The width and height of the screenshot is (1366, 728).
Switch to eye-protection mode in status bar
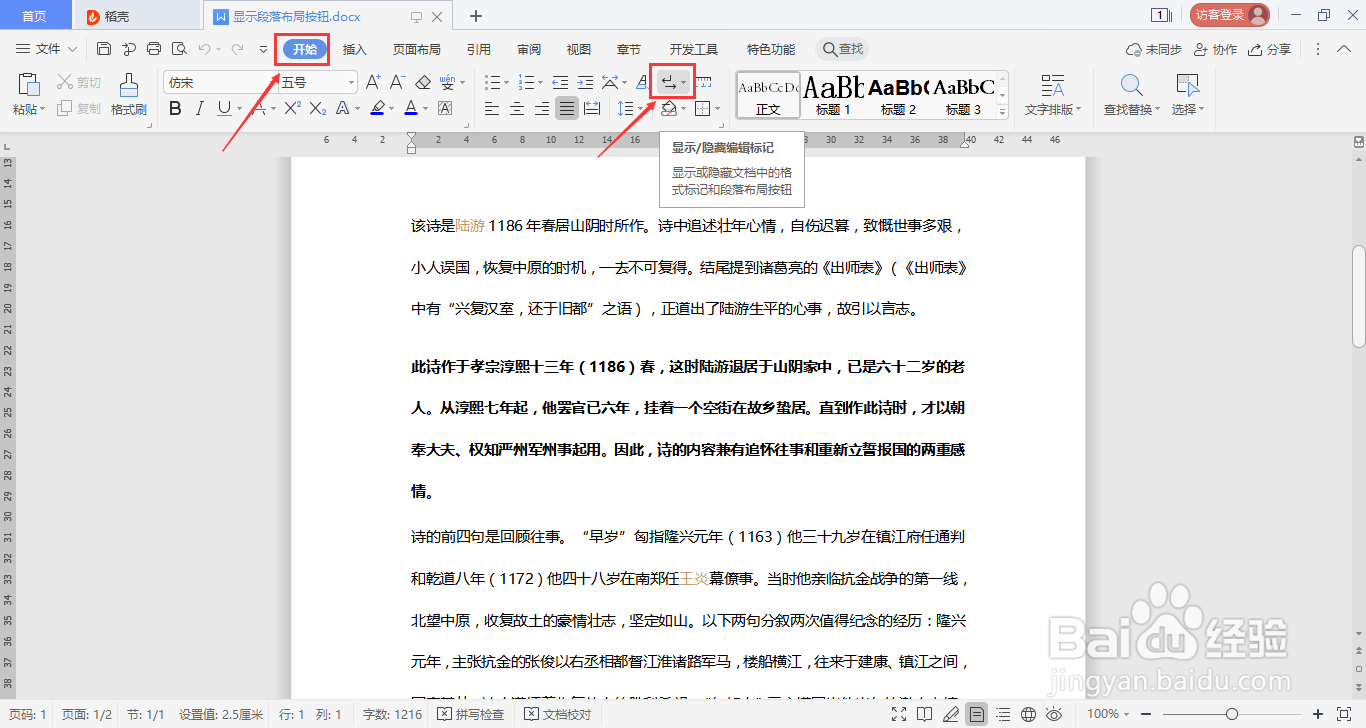tap(1052, 714)
